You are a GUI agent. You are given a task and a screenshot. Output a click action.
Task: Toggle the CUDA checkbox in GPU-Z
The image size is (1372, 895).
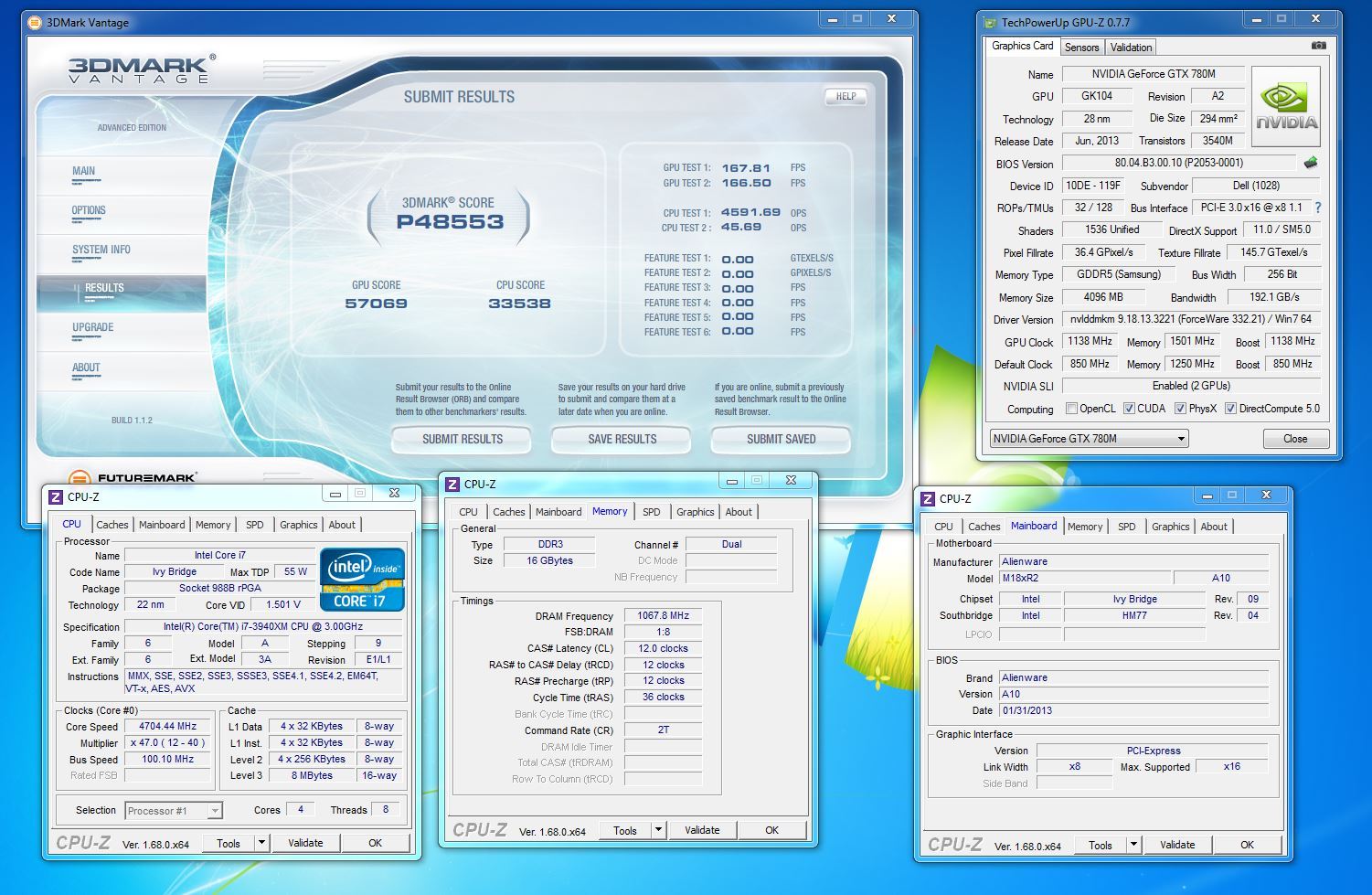click(x=1129, y=409)
